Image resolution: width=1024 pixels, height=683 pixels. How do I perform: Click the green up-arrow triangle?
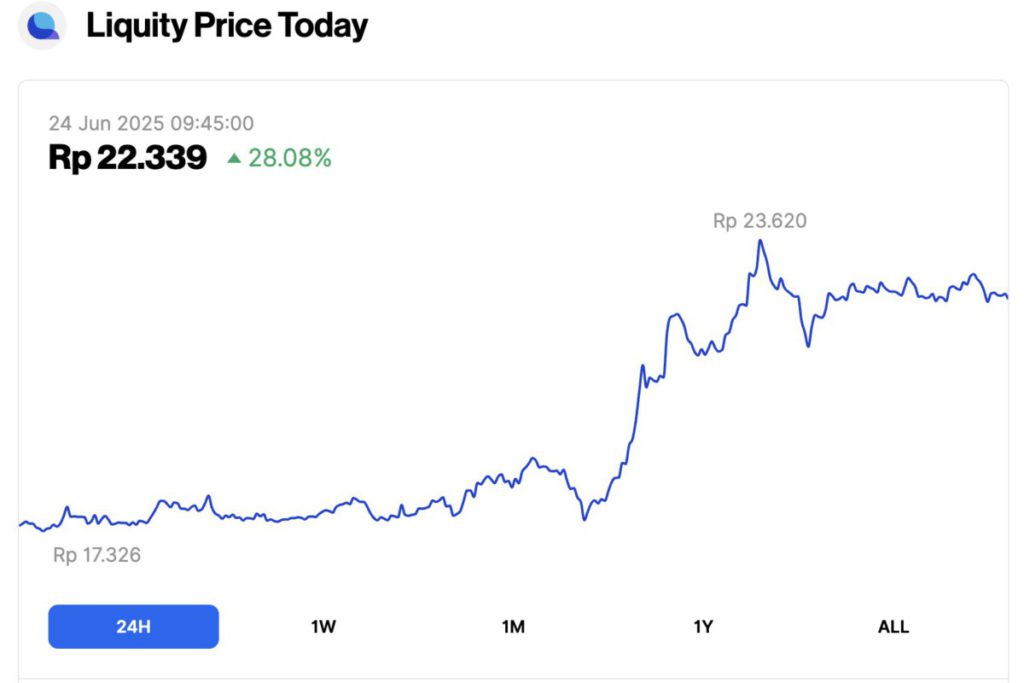point(234,158)
